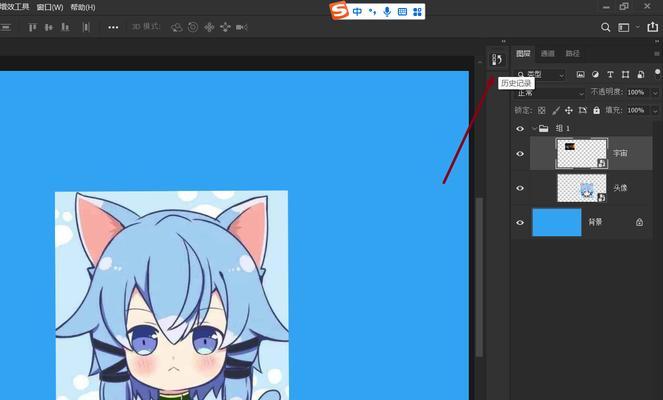Open the Sogou toolbox grid icon

417,12
